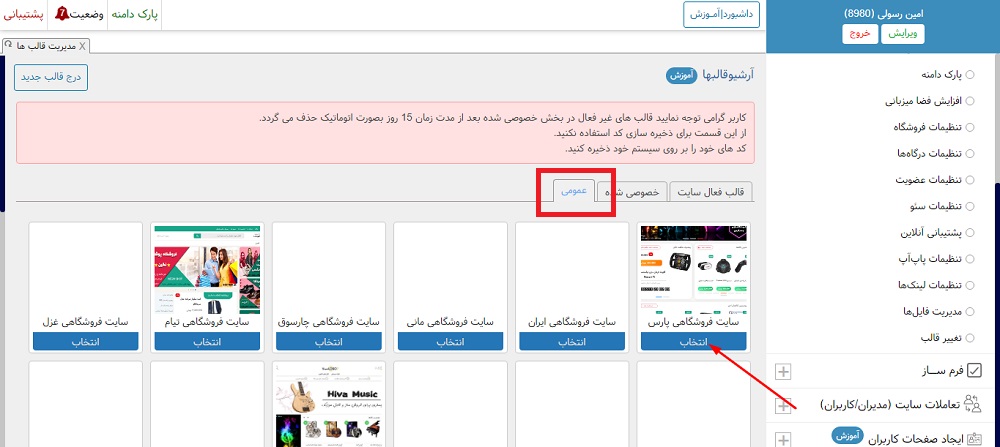Expand the ایجاد صفحات کاربران section
The height and width of the screenshot is (447, 1000).
(783, 439)
